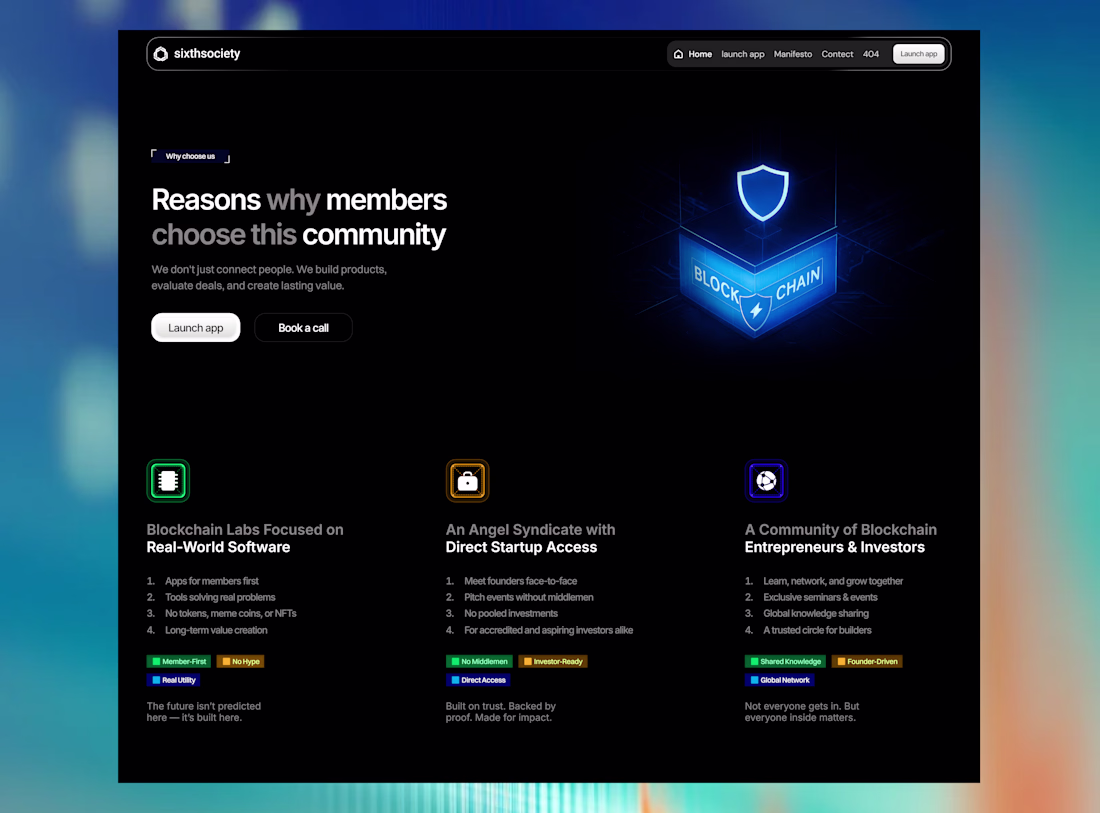Click 'We don't just connect people' paragraph
The height and width of the screenshot is (813, 1100).
point(269,277)
